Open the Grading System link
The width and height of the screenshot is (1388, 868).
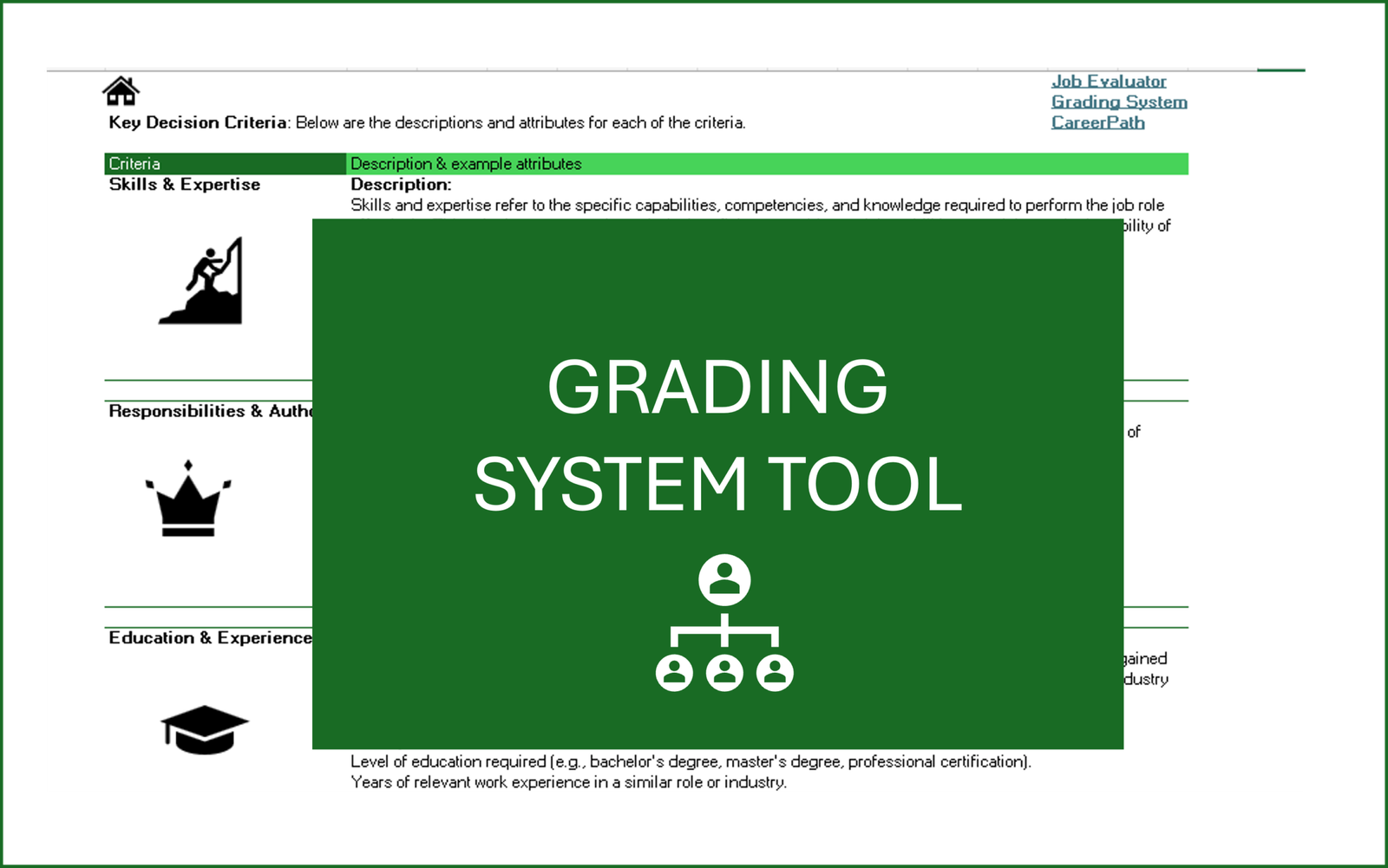(x=1118, y=101)
